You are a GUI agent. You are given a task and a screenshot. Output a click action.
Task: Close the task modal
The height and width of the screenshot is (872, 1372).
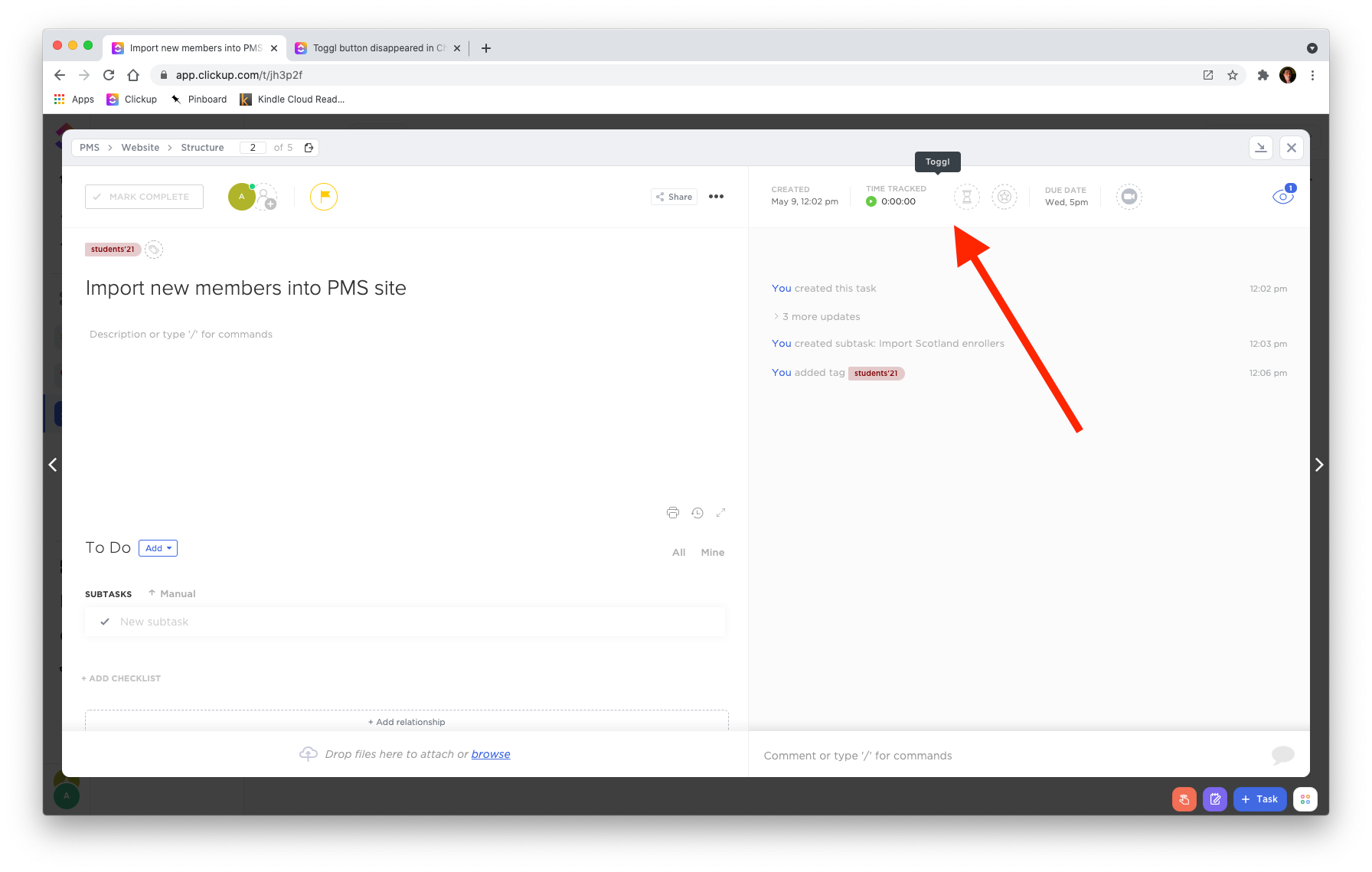pos(1291,148)
